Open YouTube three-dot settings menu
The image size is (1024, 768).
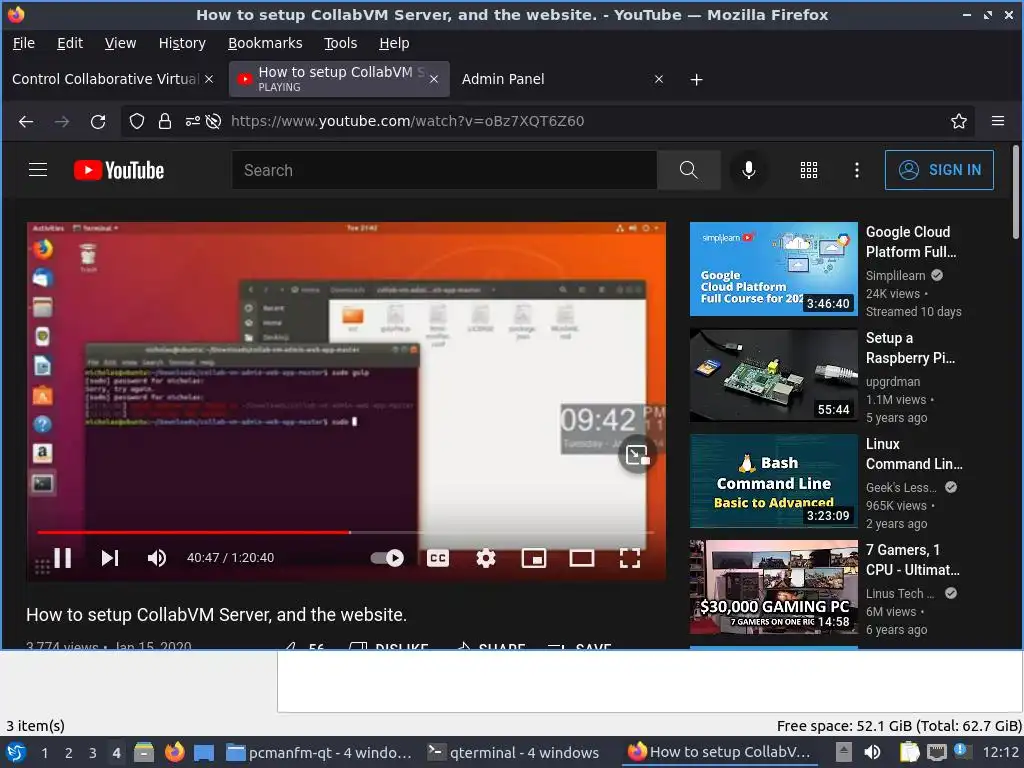(857, 170)
